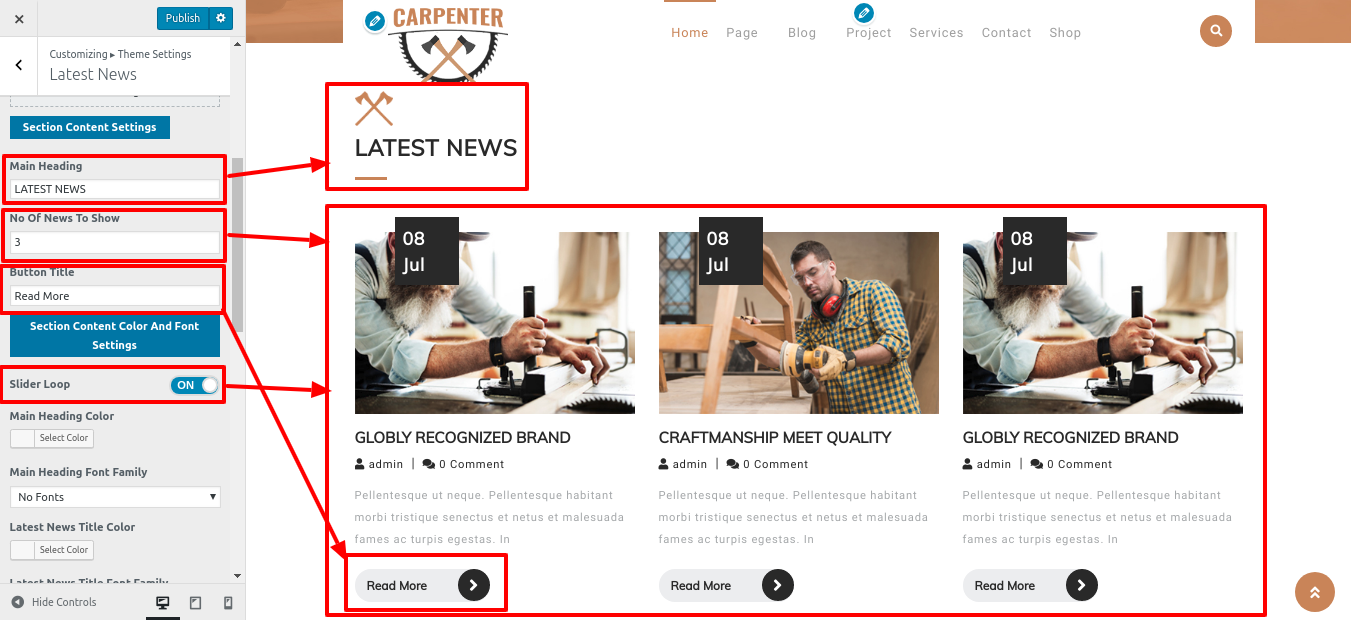Go back using the left chevron arrow

pyautogui.click(x=19, y=65)
